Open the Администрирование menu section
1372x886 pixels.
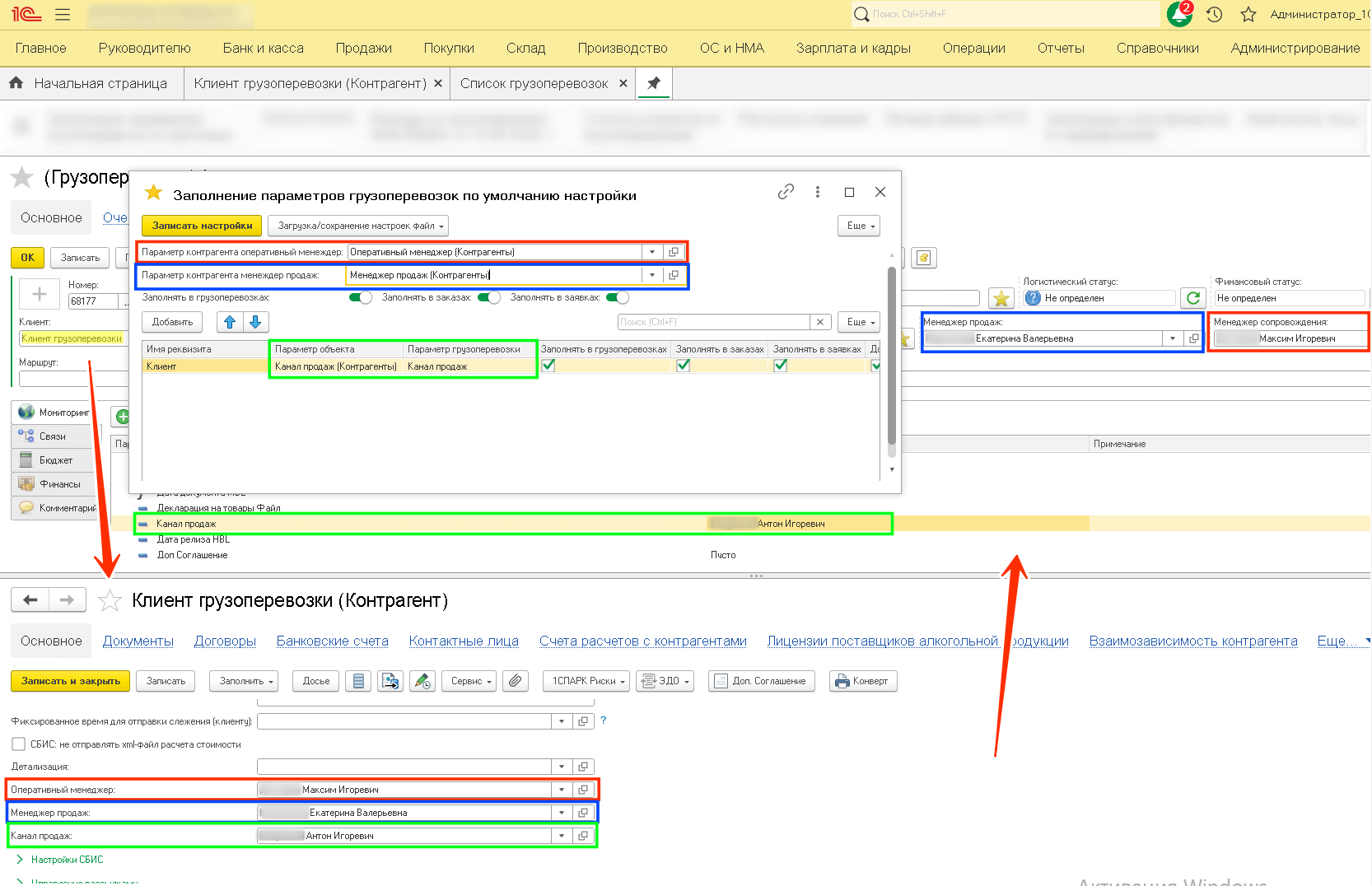pyautogui.click(x=1295, y=48)
